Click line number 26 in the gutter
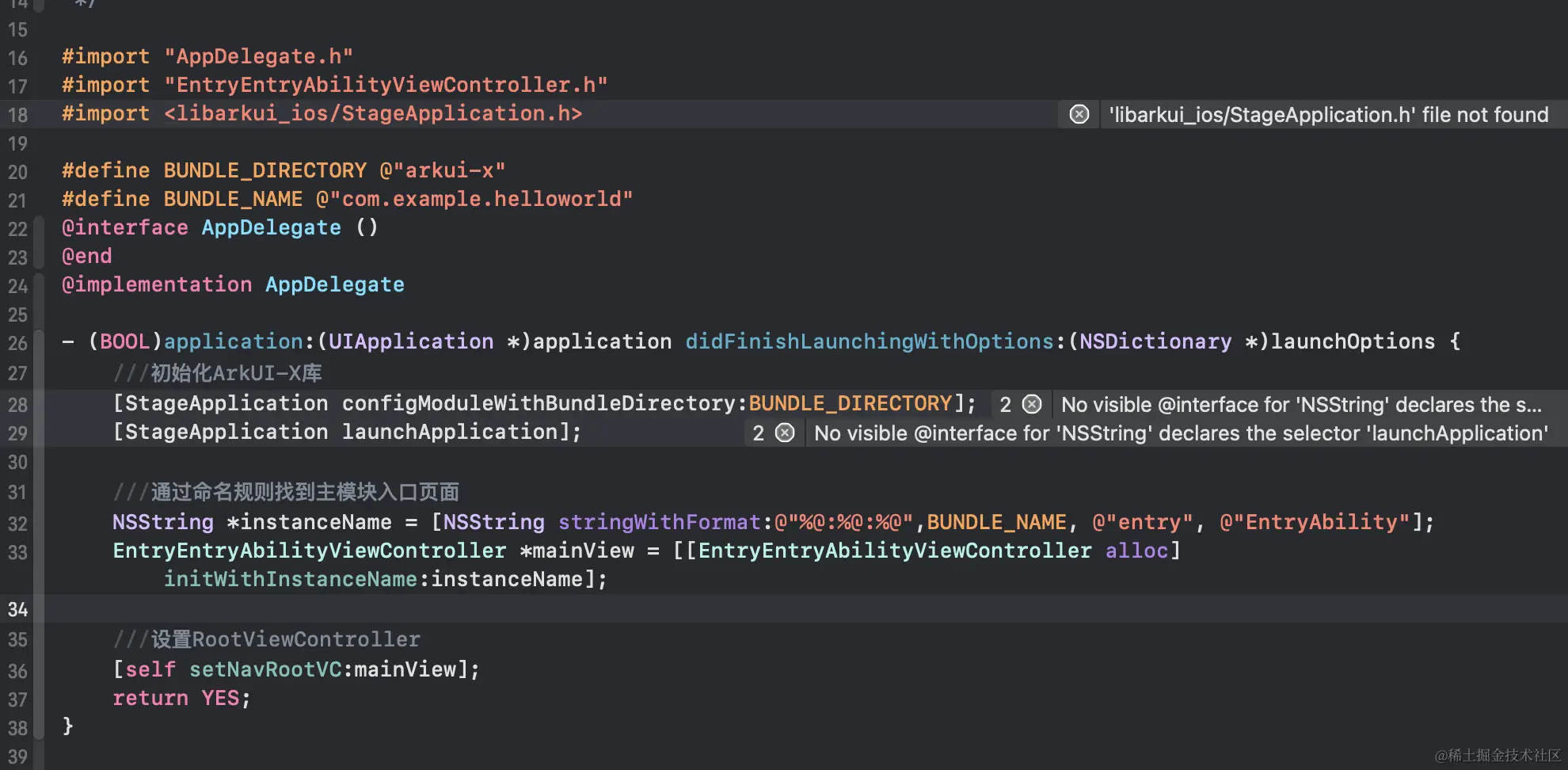This screenshot has width=1568, height=770. (x=17, y=343)
